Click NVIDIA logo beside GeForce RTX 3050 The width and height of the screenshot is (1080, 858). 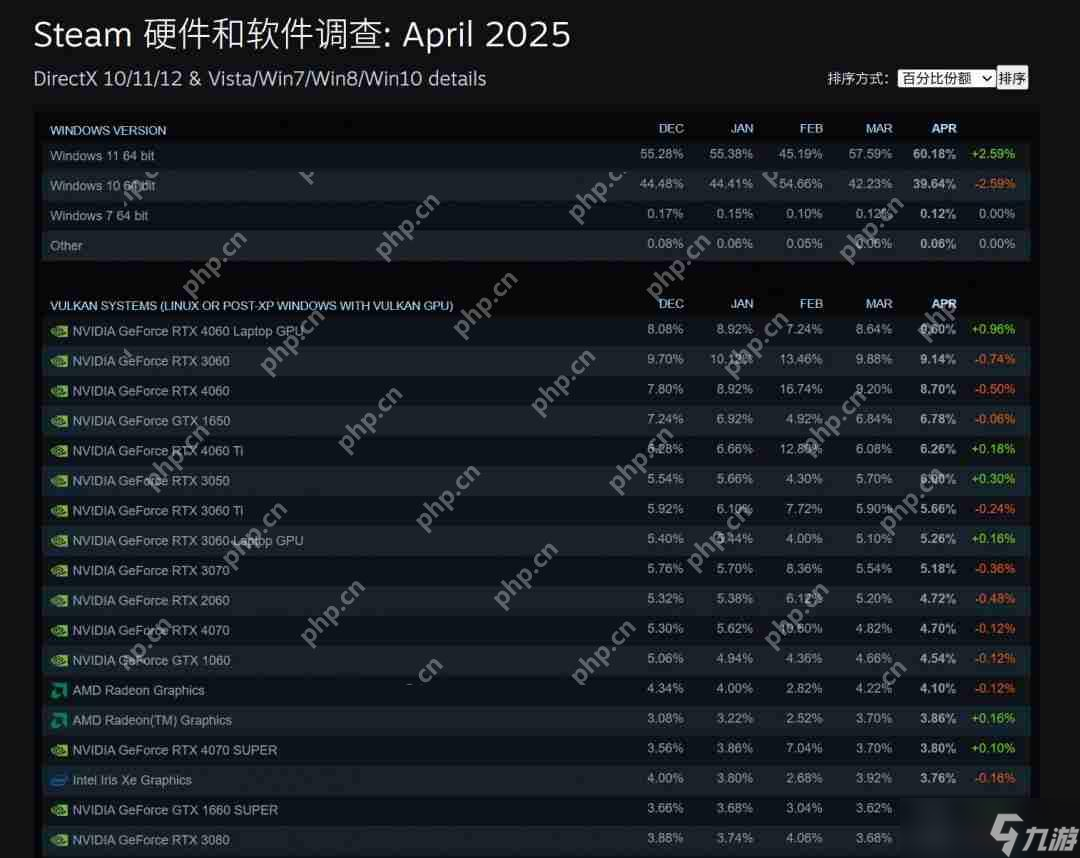point(59,481)
